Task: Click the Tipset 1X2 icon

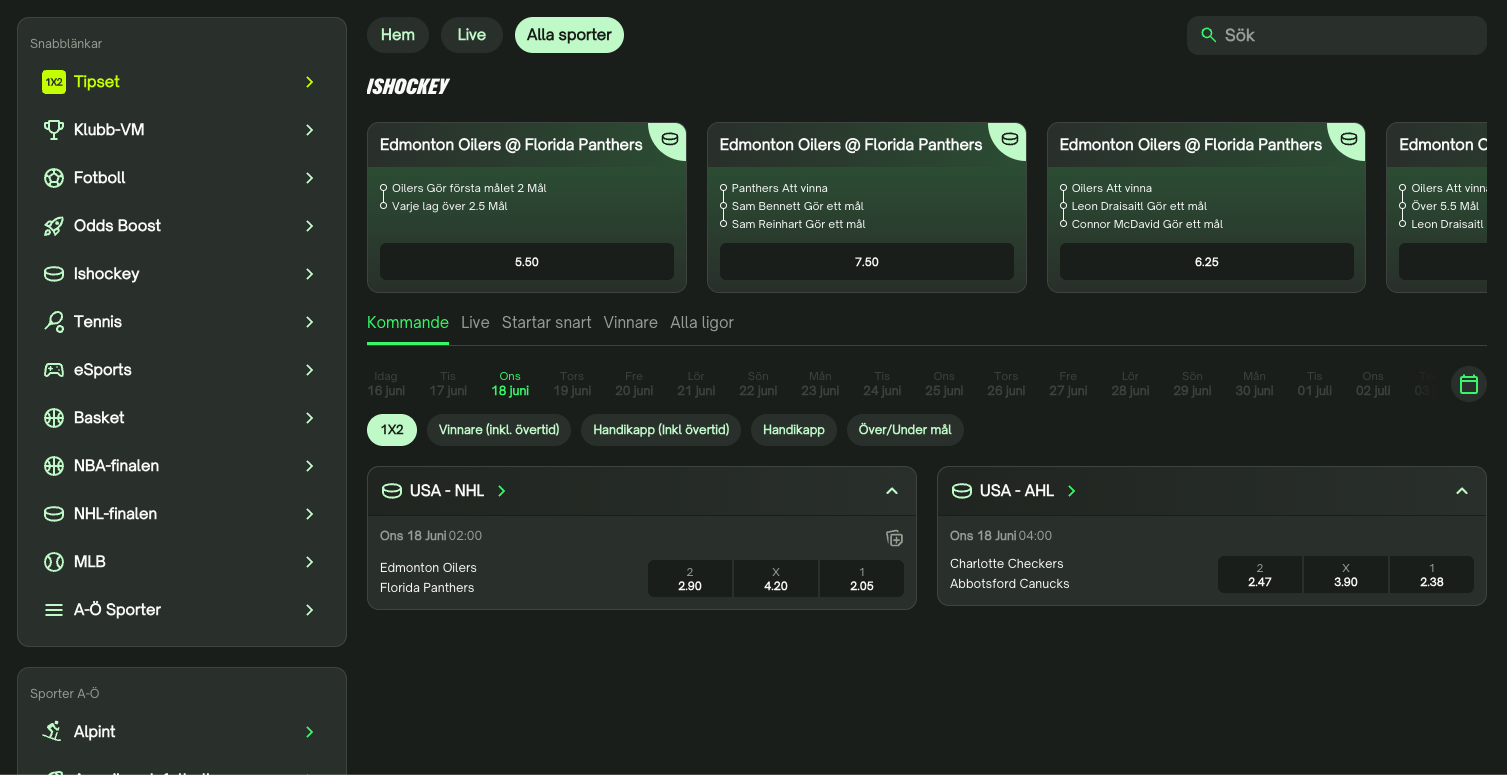Action: [x=54, y=82]
